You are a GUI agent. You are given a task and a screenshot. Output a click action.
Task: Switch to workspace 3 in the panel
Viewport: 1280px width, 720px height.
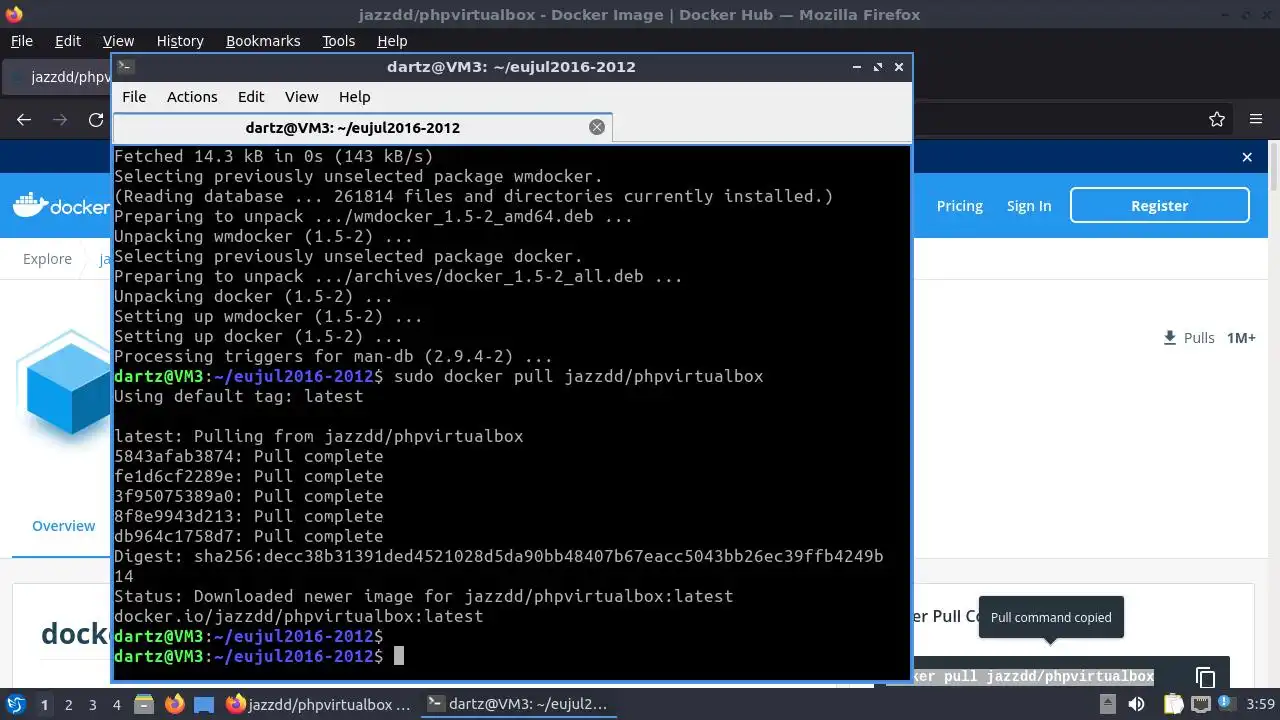point(92,705)
